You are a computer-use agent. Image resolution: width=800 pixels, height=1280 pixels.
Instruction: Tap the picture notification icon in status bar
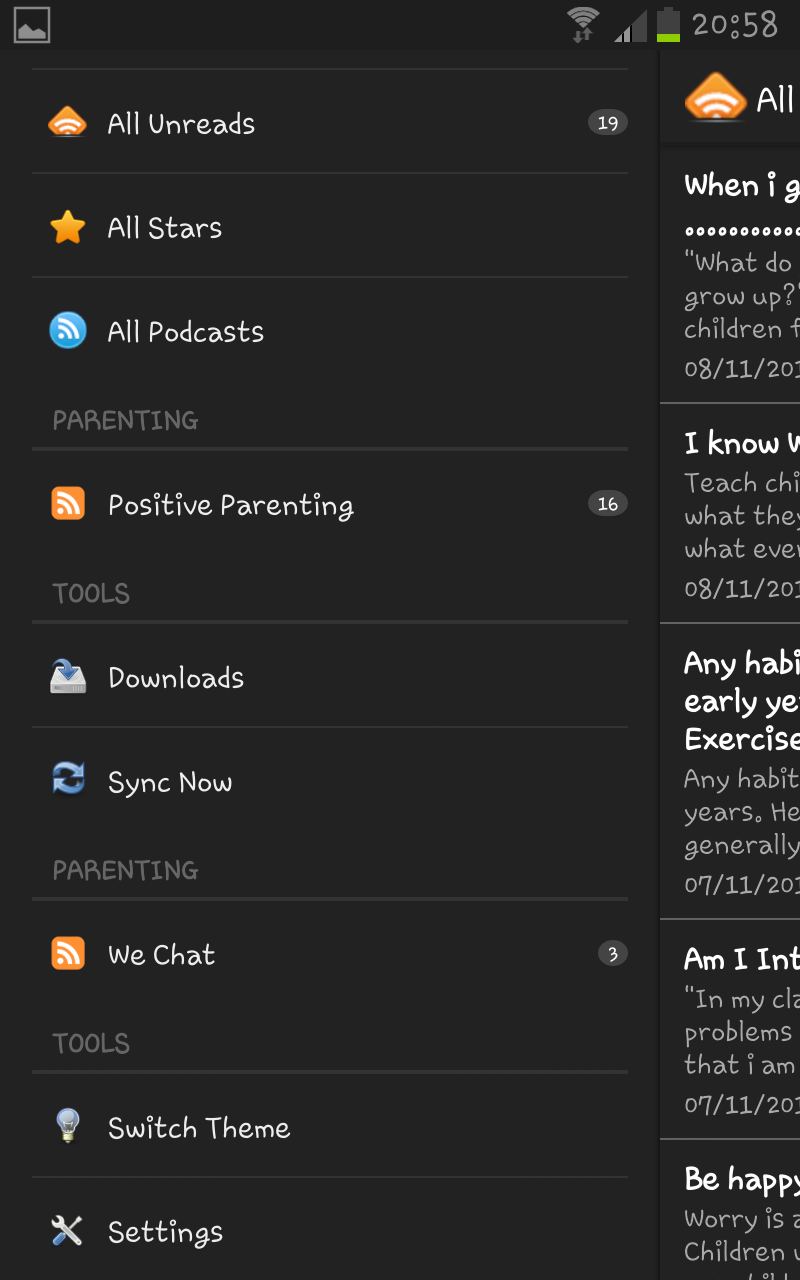tap(32, 25)
